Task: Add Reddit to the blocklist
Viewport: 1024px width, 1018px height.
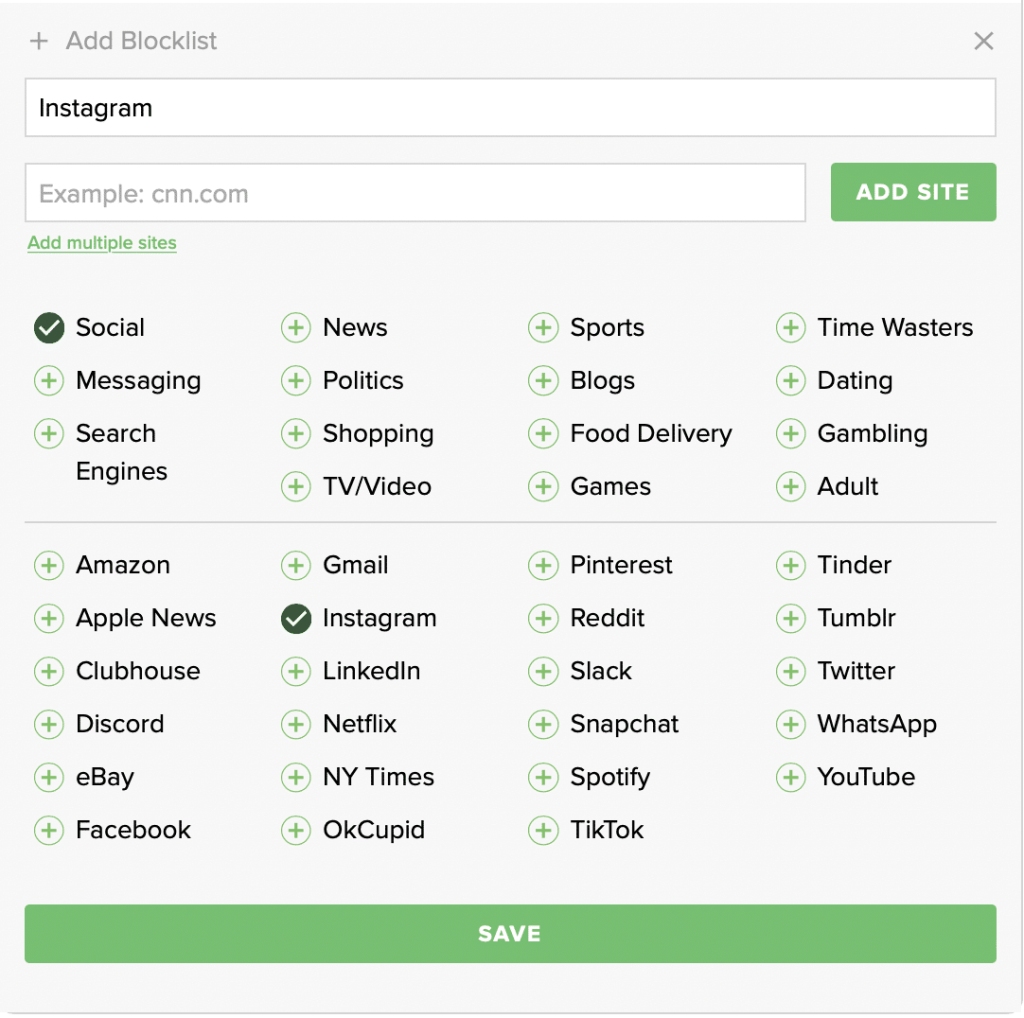Action: tap(543, 618)
